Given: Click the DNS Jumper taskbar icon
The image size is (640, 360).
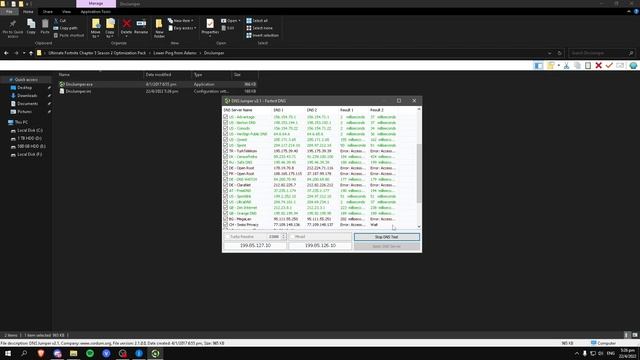Looking at the screenshot, I should coord(155,353).
